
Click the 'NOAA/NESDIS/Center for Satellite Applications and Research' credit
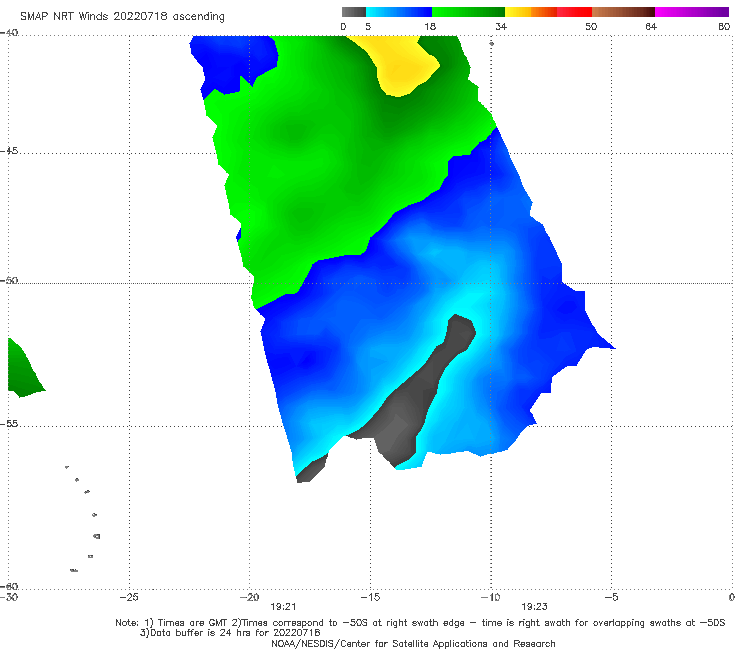(x=413, y=644)
